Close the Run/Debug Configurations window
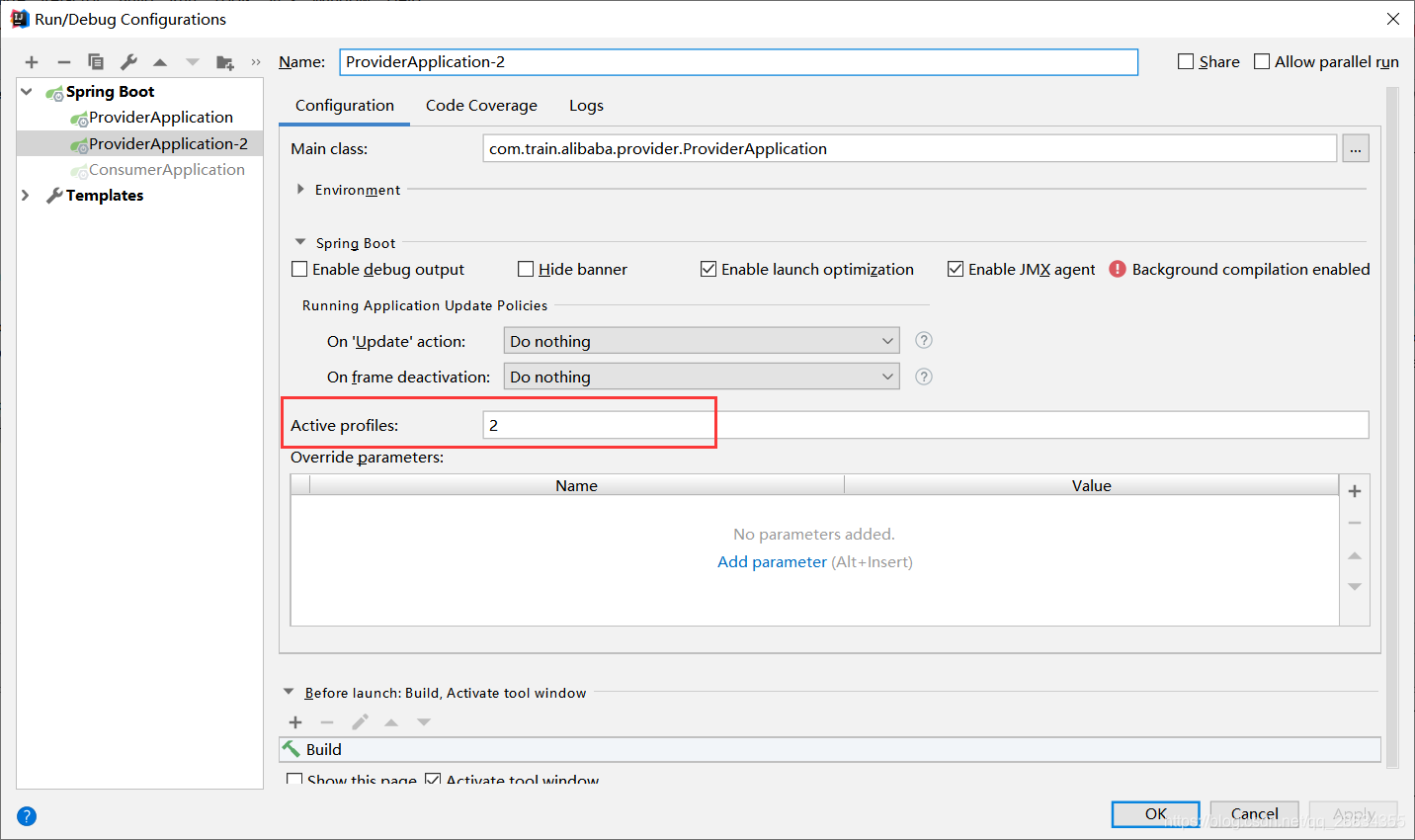The width and height of the screenshot is (1415, 840). tap(1393, 19)
